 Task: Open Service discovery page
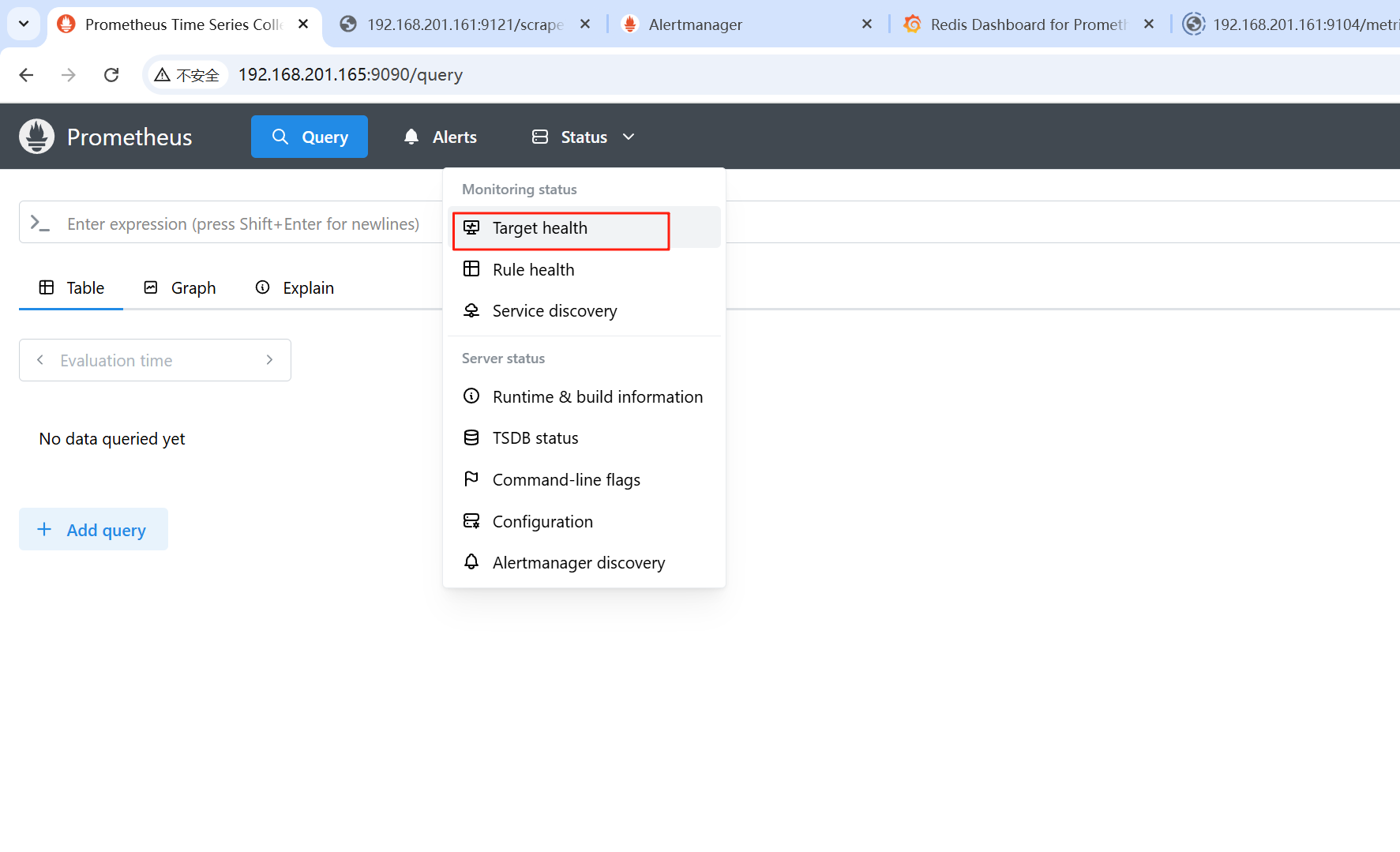click(x=584, y=310)
